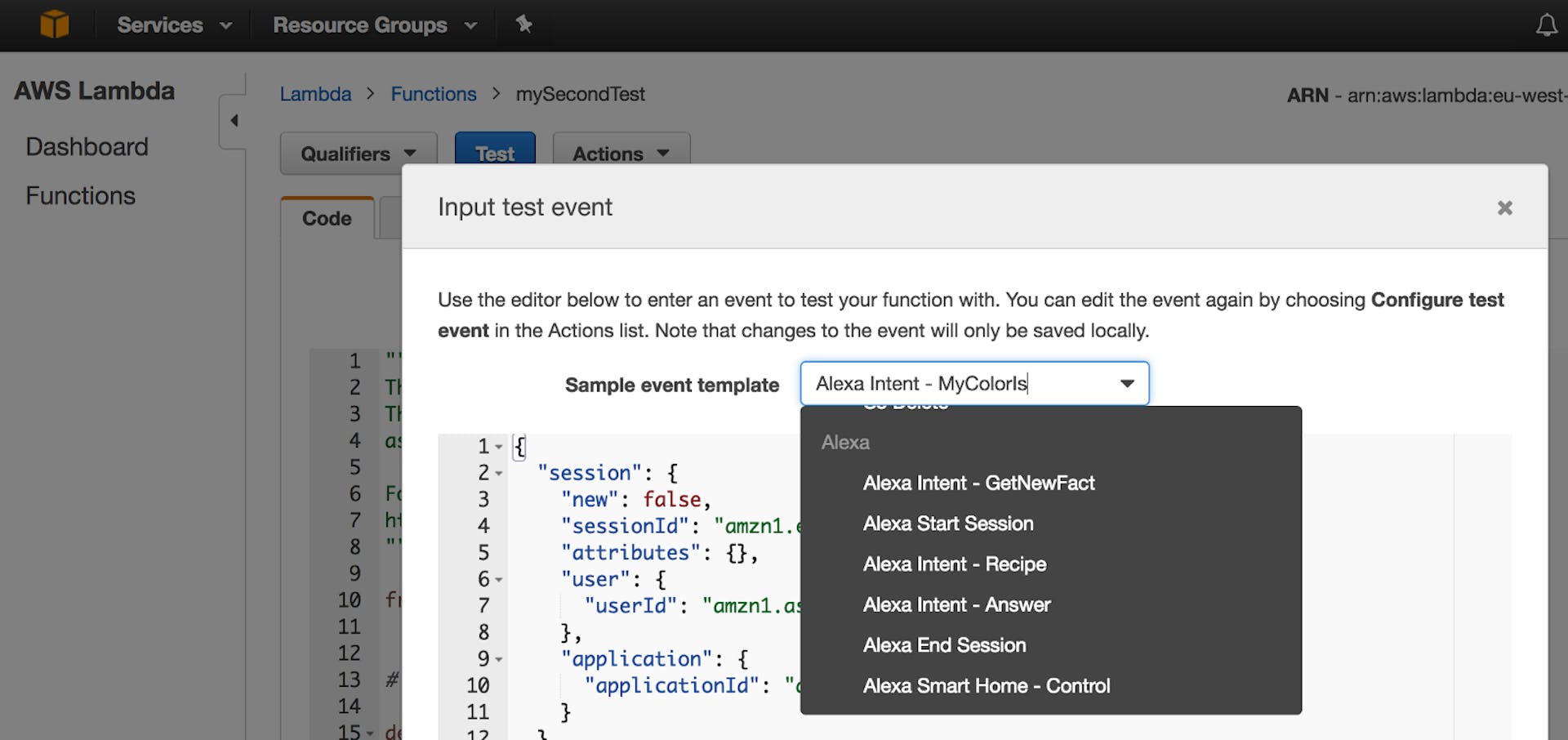The height and width of the screenshot is (740, 1568).
Task: Click the AWS home cube icon
Action: click(54, 24)
